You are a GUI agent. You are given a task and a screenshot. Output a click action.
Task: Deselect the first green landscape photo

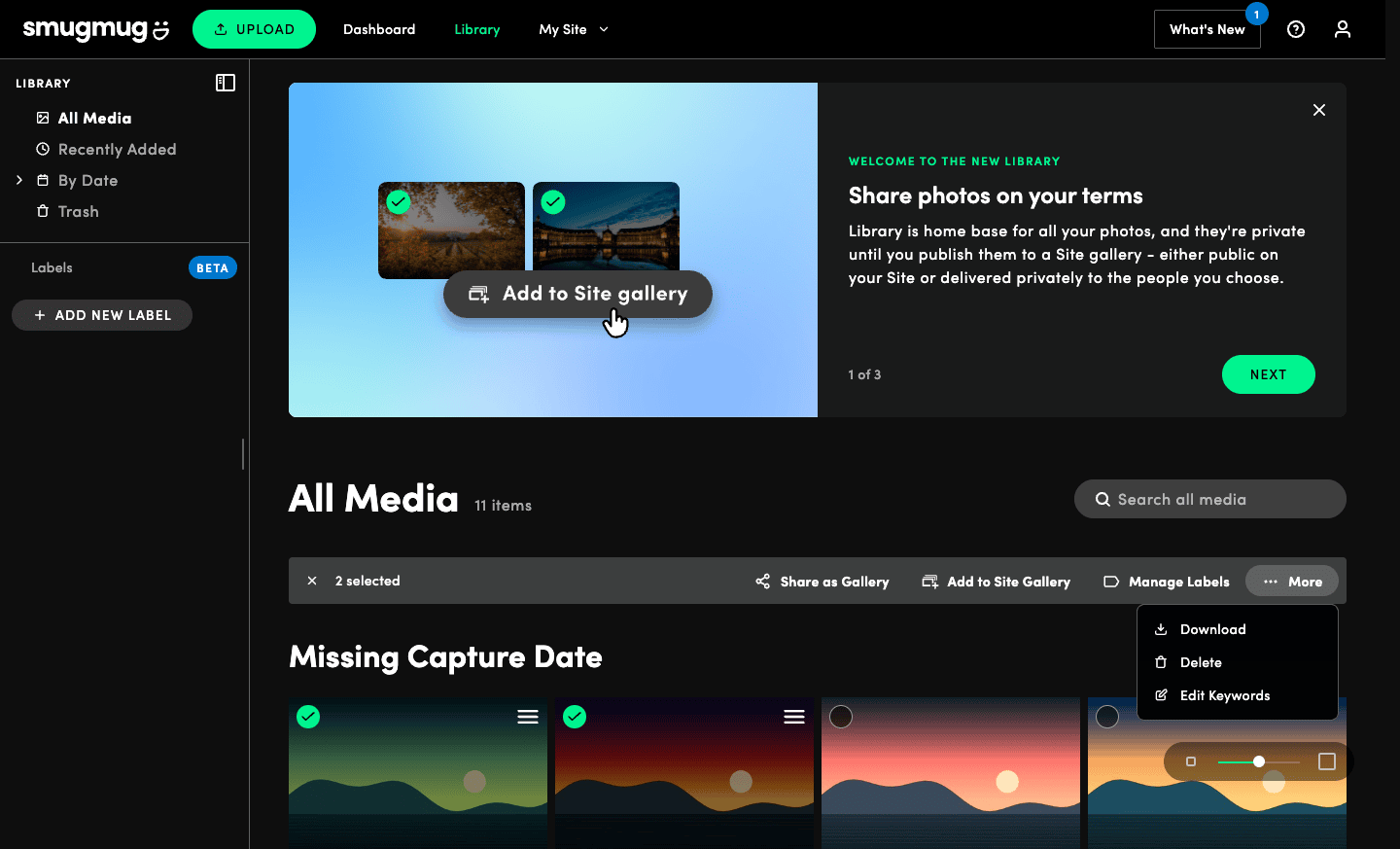click(308, 717)
